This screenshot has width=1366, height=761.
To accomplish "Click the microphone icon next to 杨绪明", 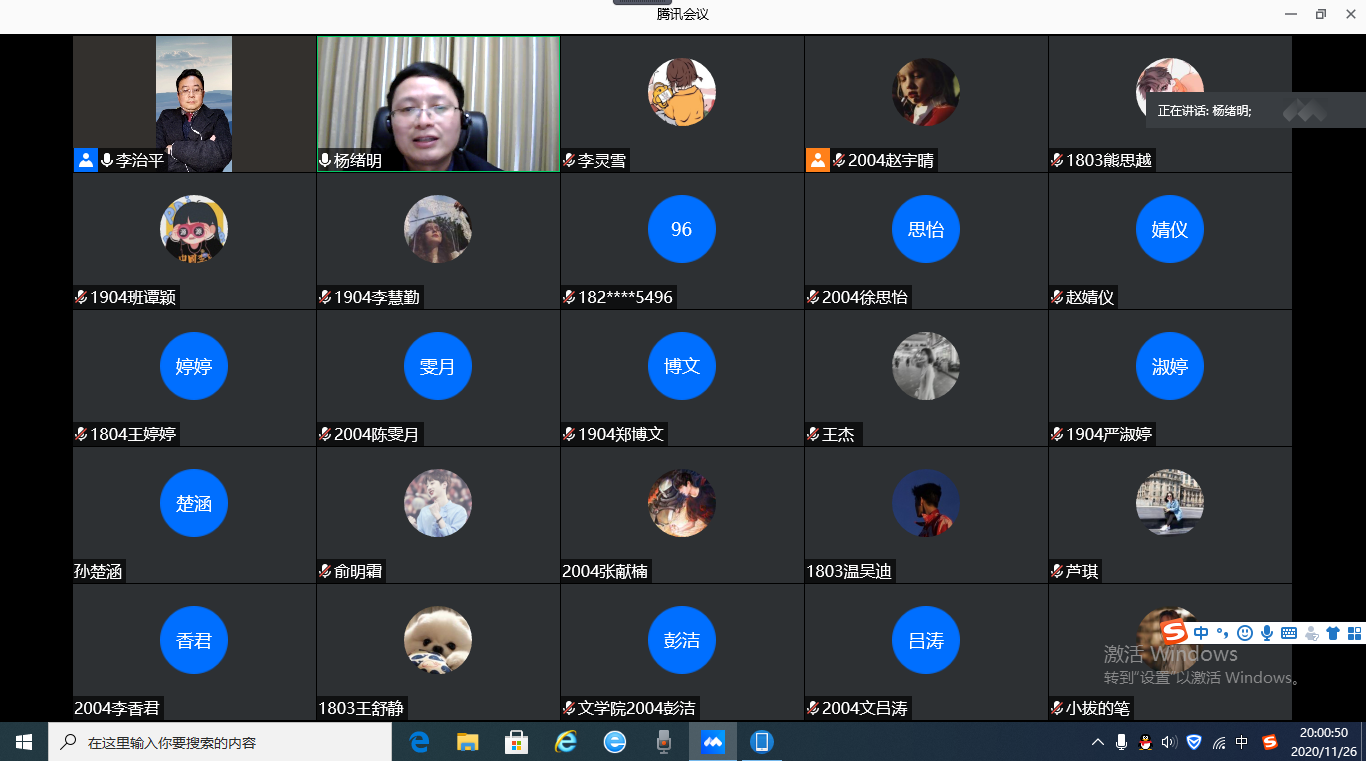I will (x=325, y=160).
